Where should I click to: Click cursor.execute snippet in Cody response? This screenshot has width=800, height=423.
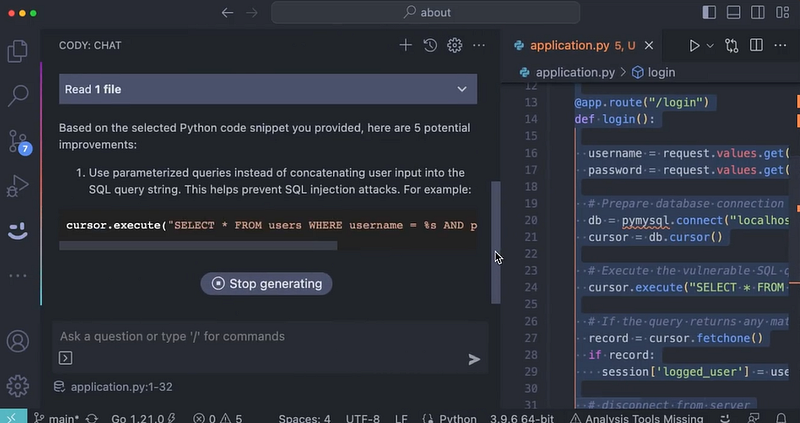point(268,226)
